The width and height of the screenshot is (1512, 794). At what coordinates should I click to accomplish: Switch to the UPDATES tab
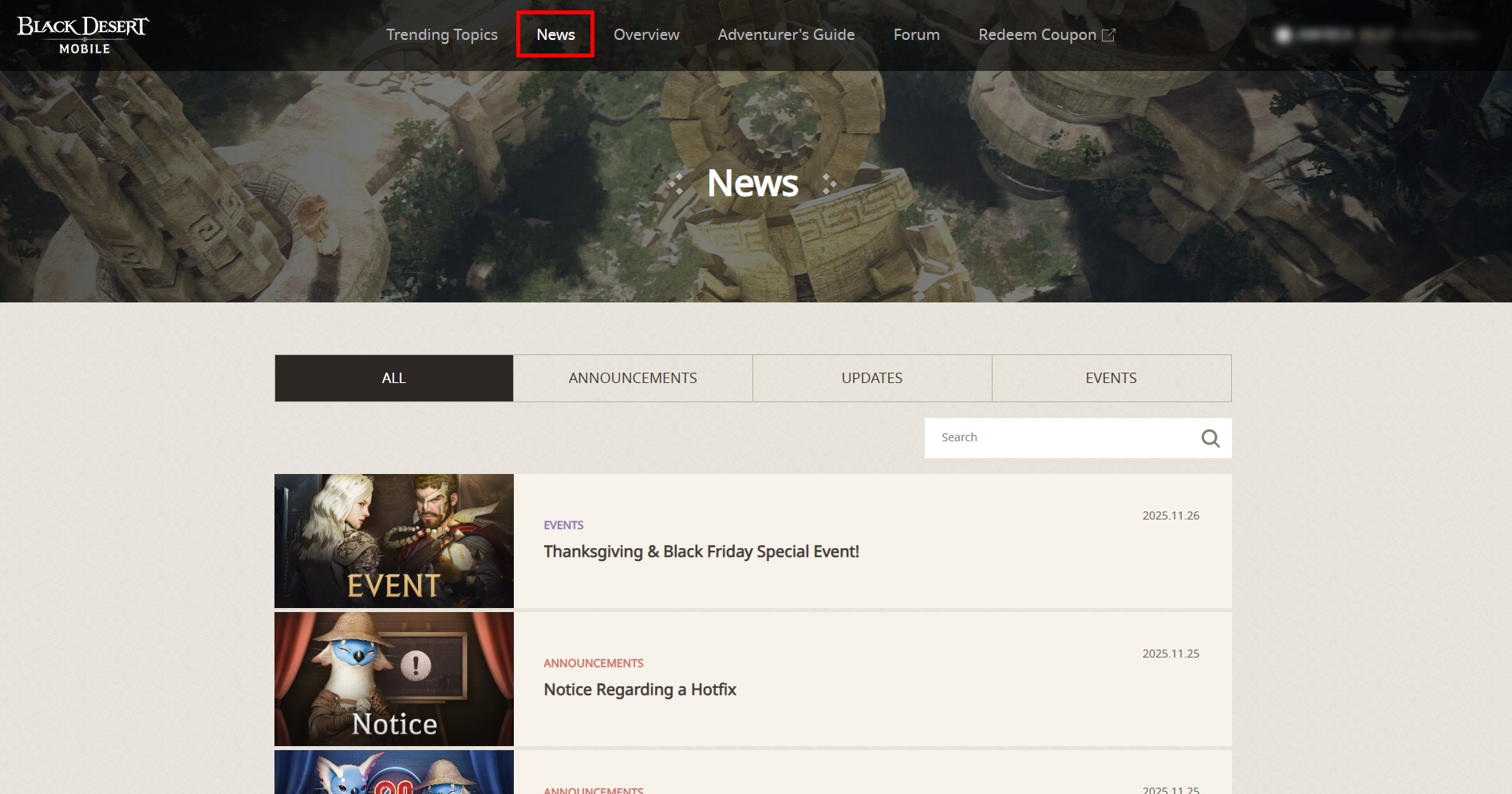[872, 378]
